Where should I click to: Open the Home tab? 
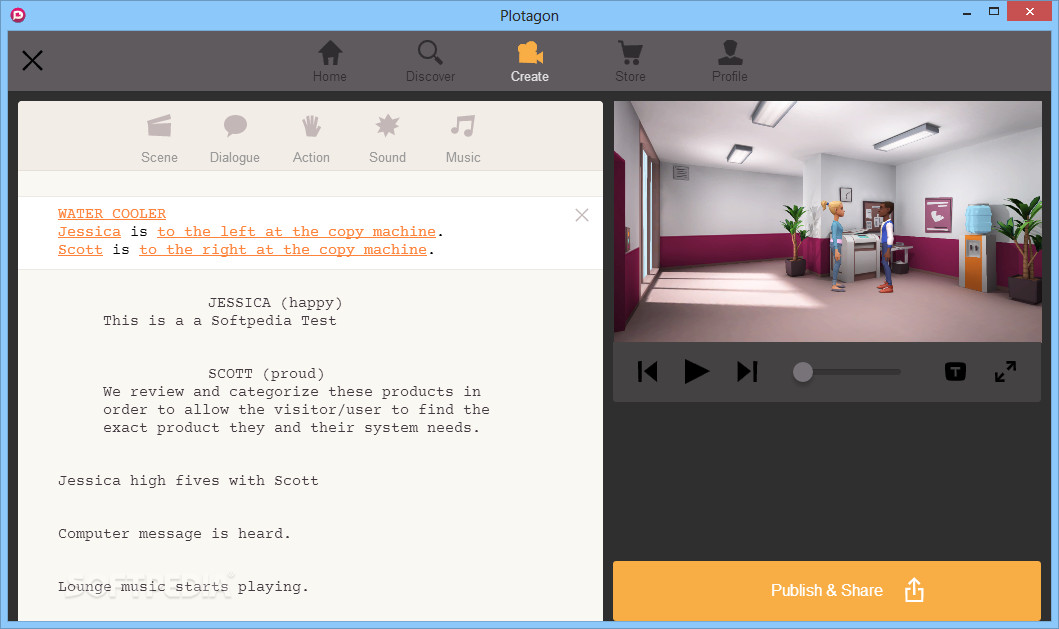click(330, 61)
